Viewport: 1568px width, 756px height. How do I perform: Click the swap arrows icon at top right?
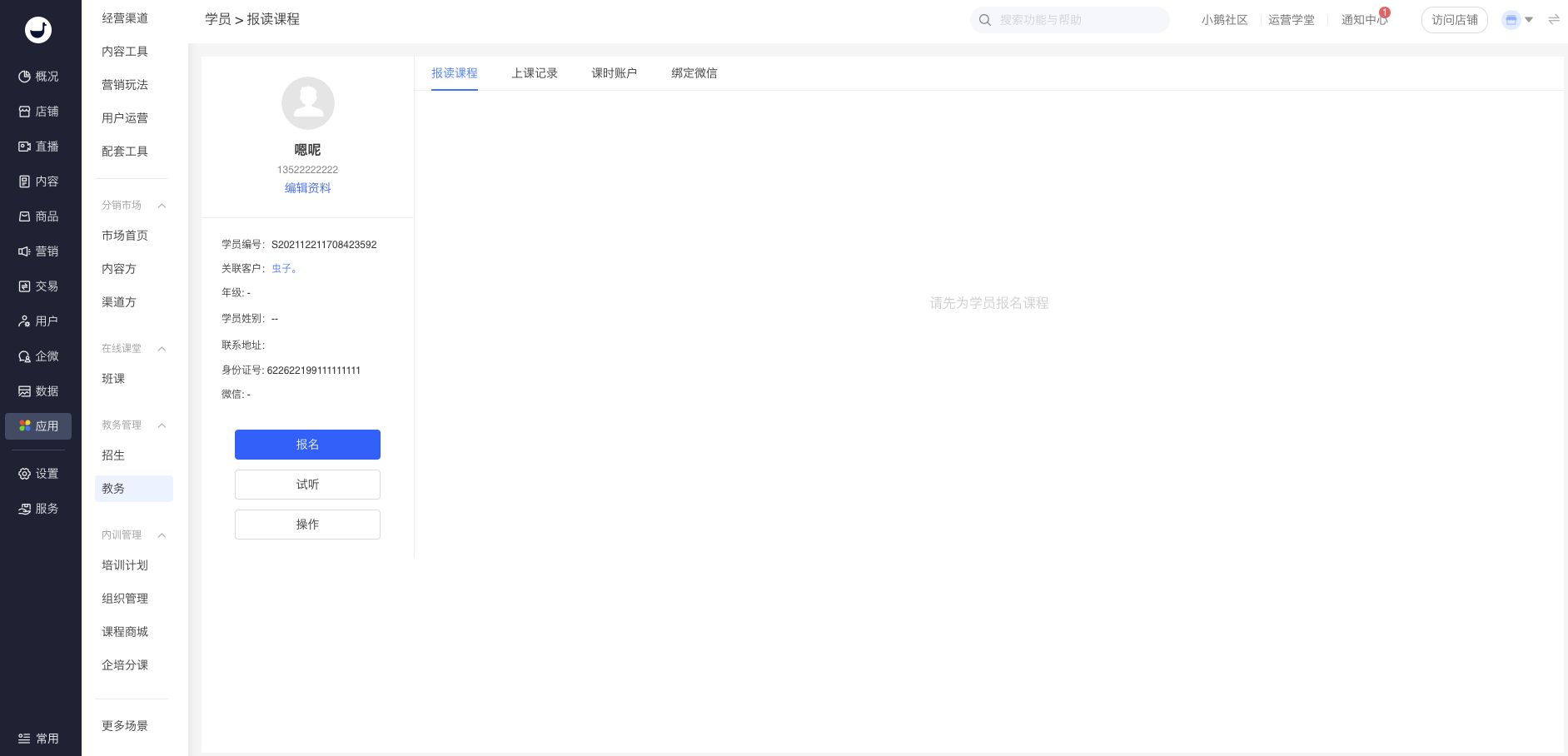coord(1553,20)
